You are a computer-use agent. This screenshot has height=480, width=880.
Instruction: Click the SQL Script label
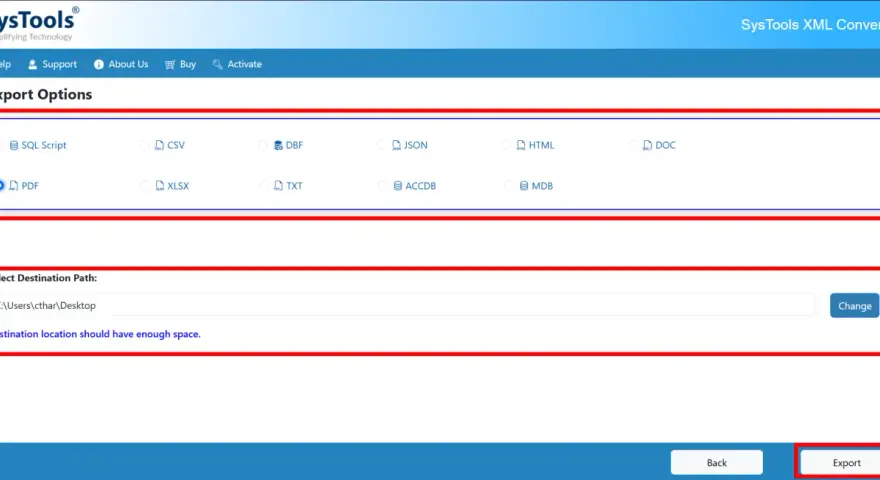(x=44, y=145)
